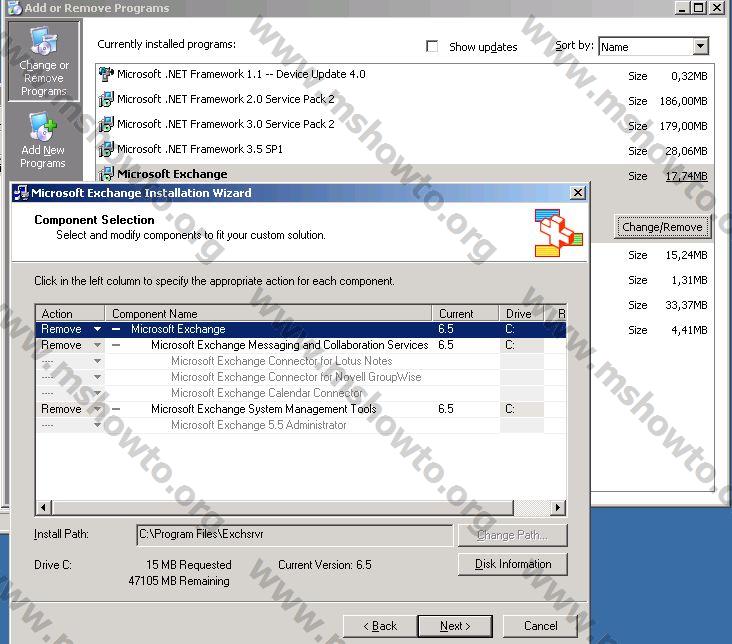The width and height of the screenshot is (732, 644).
Task: Click the Component Name column header
Action: 268,313
